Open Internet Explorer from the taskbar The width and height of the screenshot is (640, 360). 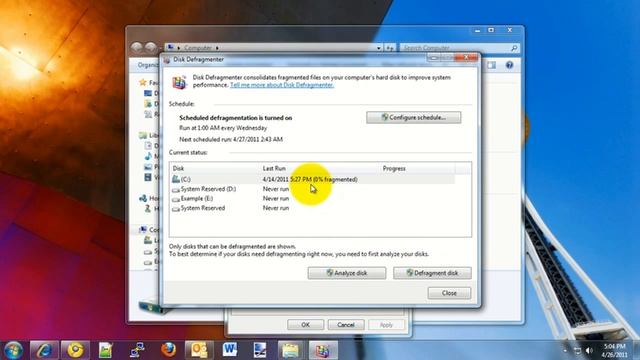pyautogui.click(x=44, y=350)
